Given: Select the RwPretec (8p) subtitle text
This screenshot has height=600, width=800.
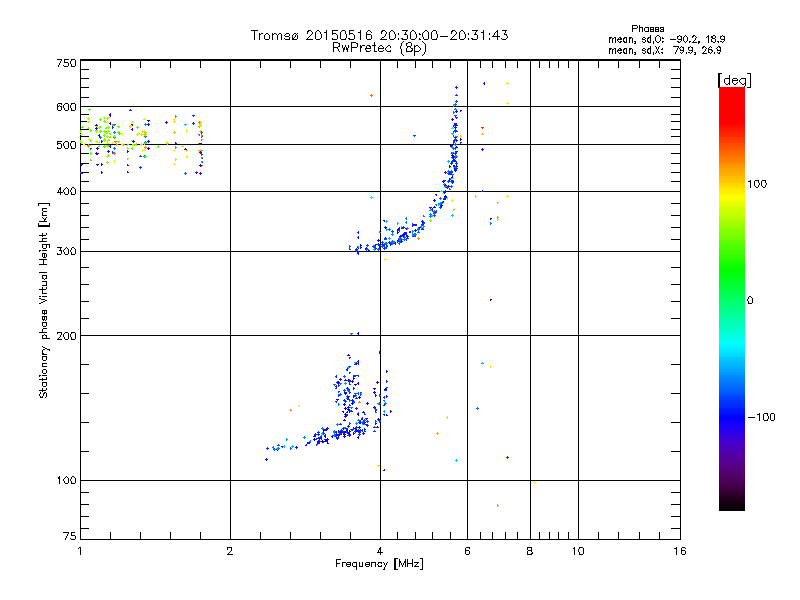Looking at the screenshot, I should tap(379, 47).
